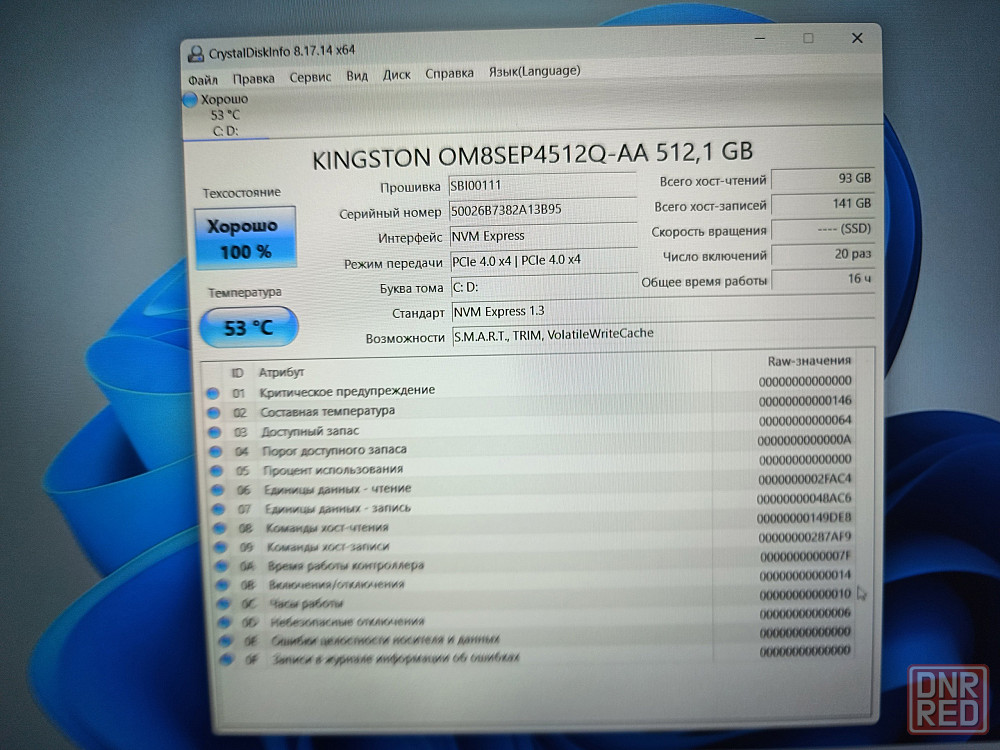Select the Критическое предупреждение attribute text
Viewport: 1000px width, 750px height.
(x=347, y=391)
